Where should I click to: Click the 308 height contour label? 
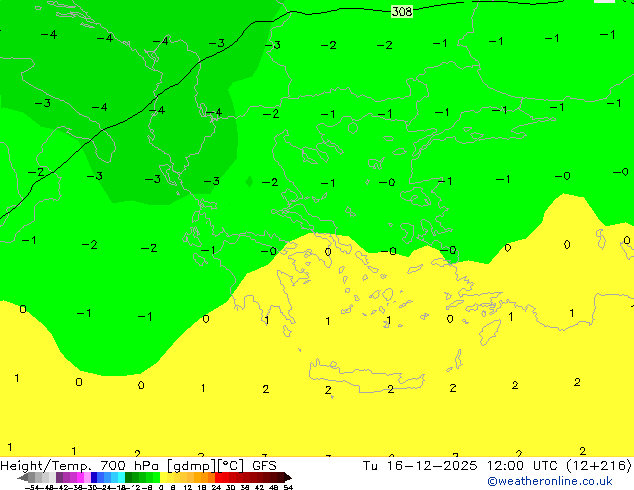pos(402,11)
